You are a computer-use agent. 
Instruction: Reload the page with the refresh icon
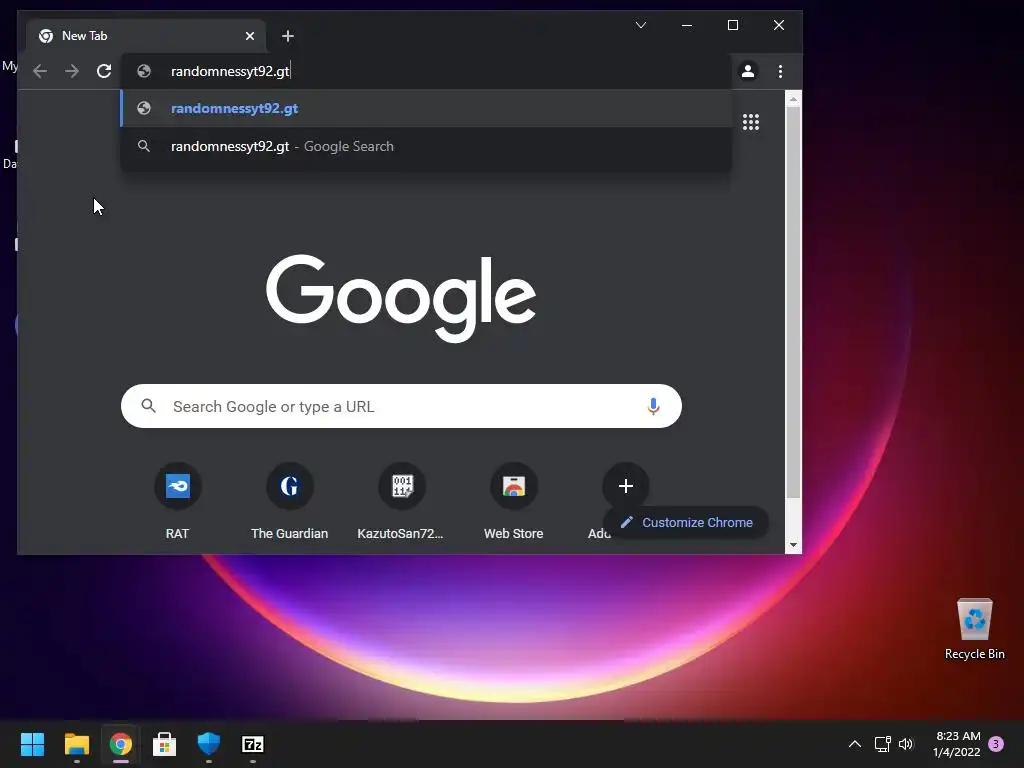tap(104, 71)
